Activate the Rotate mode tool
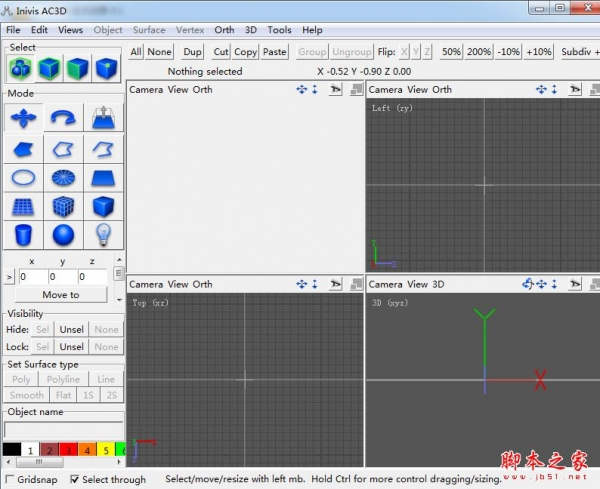This screenshot has height=489, width=600. [x=64, y=118]
